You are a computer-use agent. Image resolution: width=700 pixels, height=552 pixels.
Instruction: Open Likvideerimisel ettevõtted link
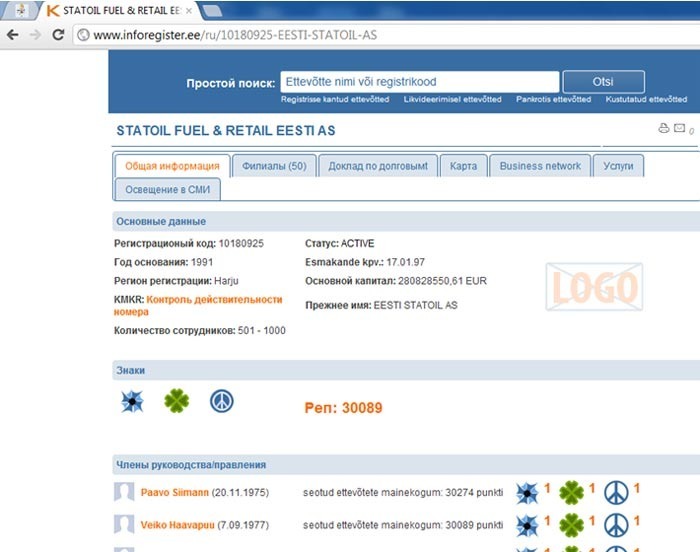(453, 99)
